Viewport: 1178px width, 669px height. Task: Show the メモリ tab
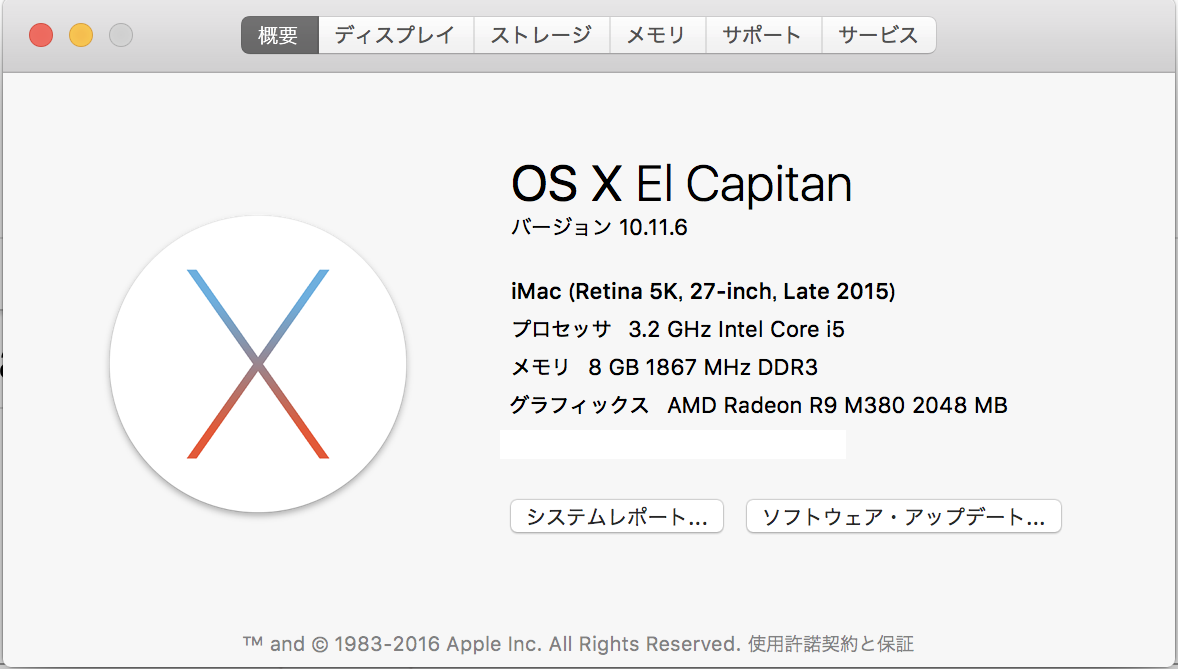[x=656, y=35]
